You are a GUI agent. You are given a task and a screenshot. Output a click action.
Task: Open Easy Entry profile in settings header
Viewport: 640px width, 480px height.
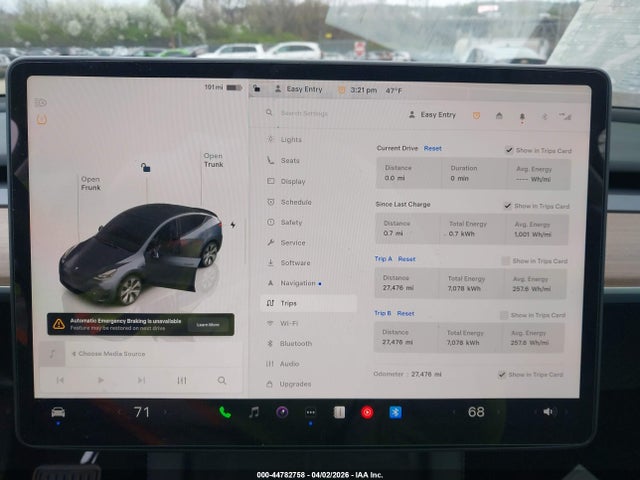point(432,115)
